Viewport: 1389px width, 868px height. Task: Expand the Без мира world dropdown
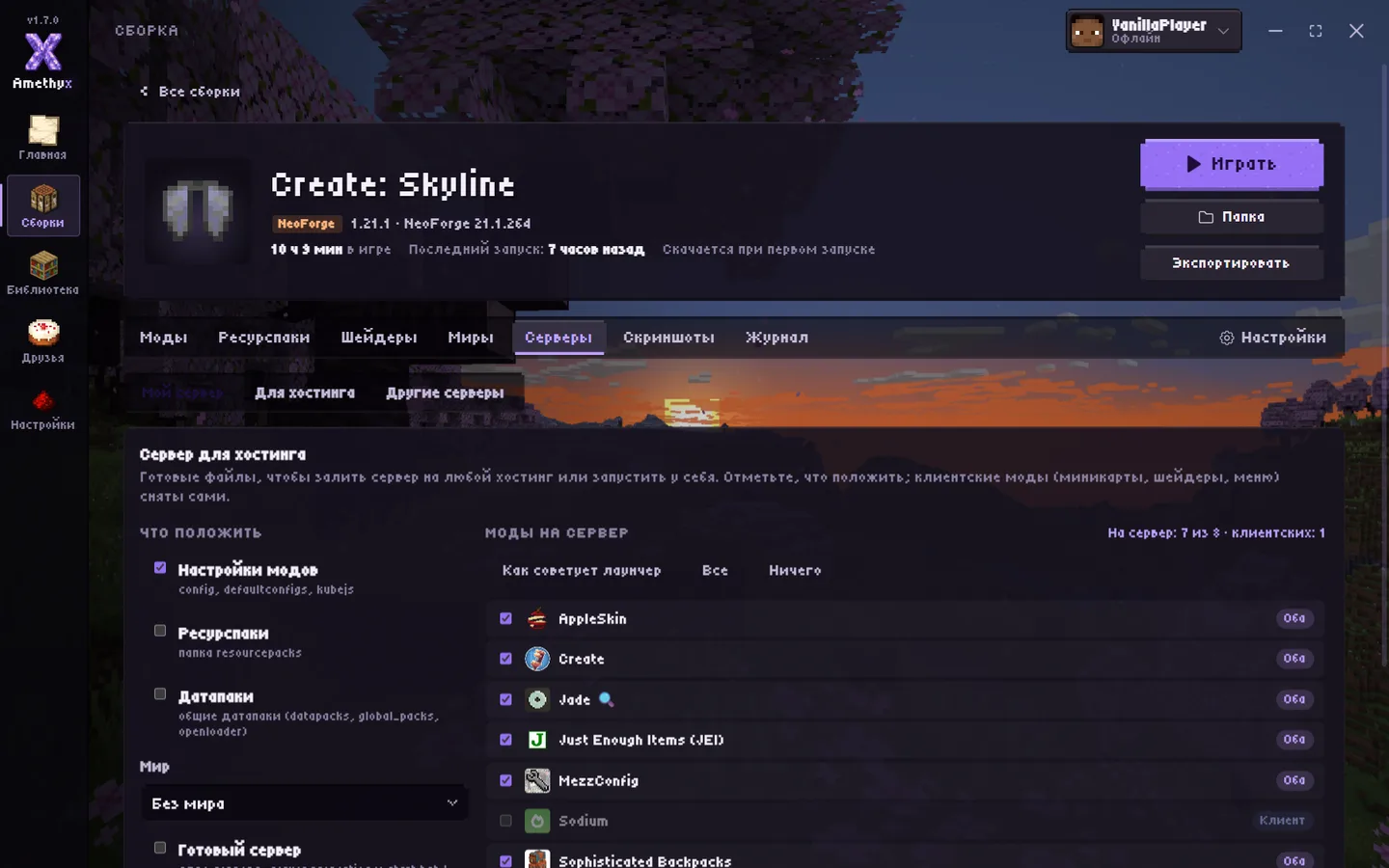305,803
